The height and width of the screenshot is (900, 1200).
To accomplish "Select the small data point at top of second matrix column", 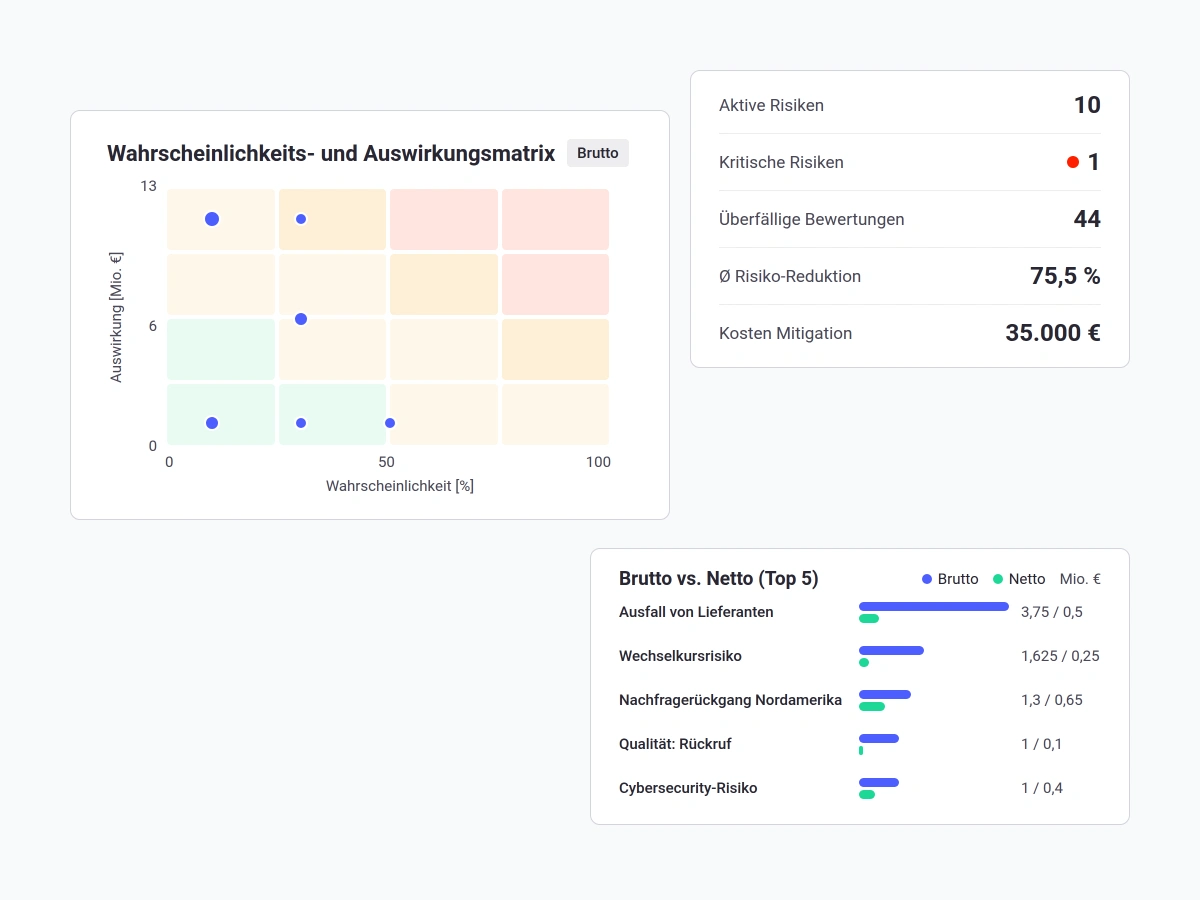I will tap(301, 219).
